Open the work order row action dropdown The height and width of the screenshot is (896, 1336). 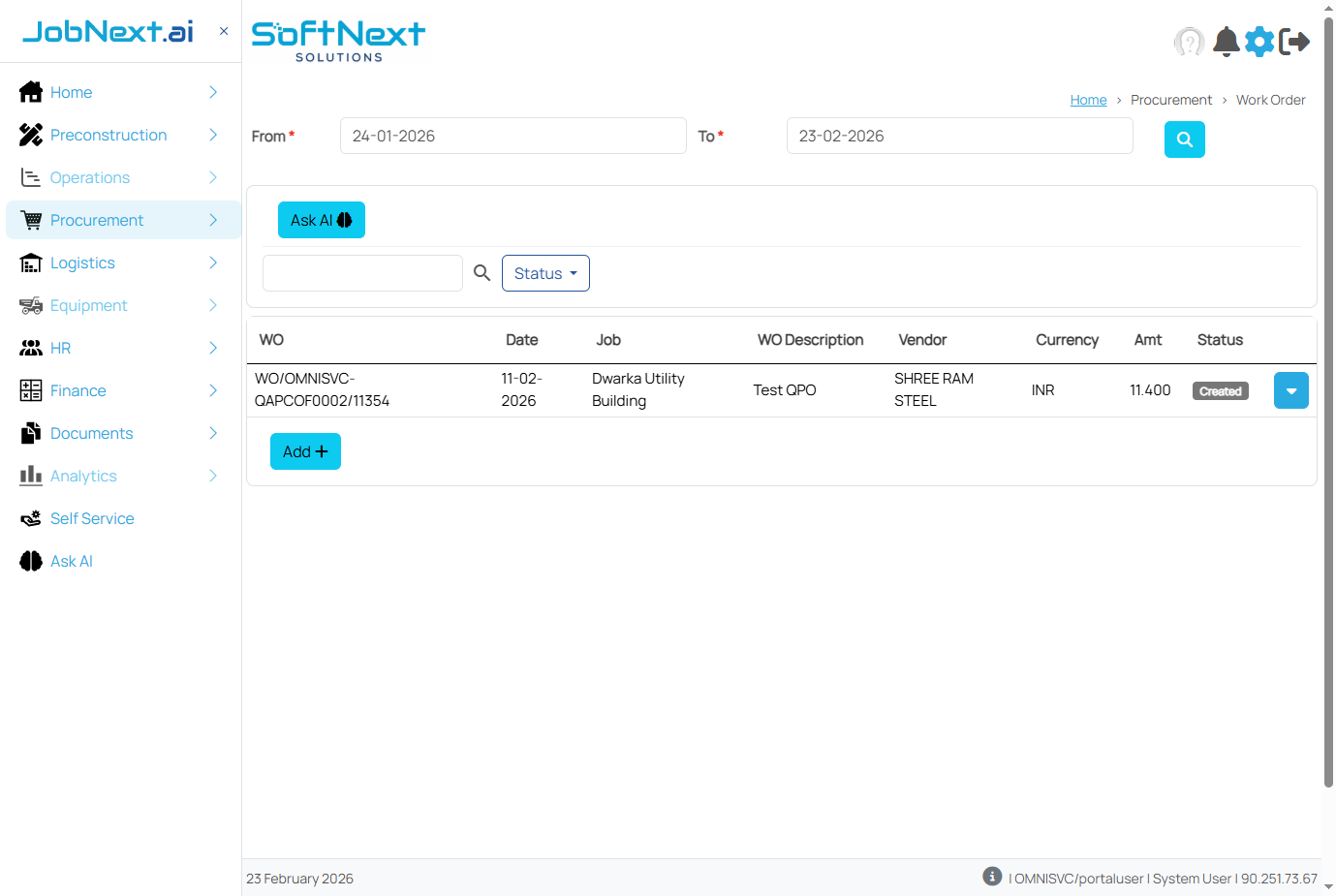coord(1290,390)
